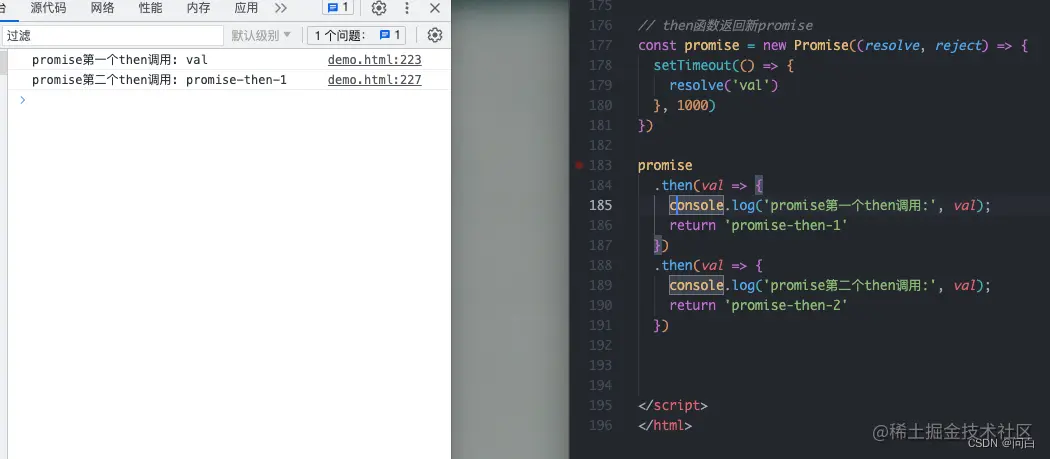Open the 应用 tab

click(x=246, y=8)
